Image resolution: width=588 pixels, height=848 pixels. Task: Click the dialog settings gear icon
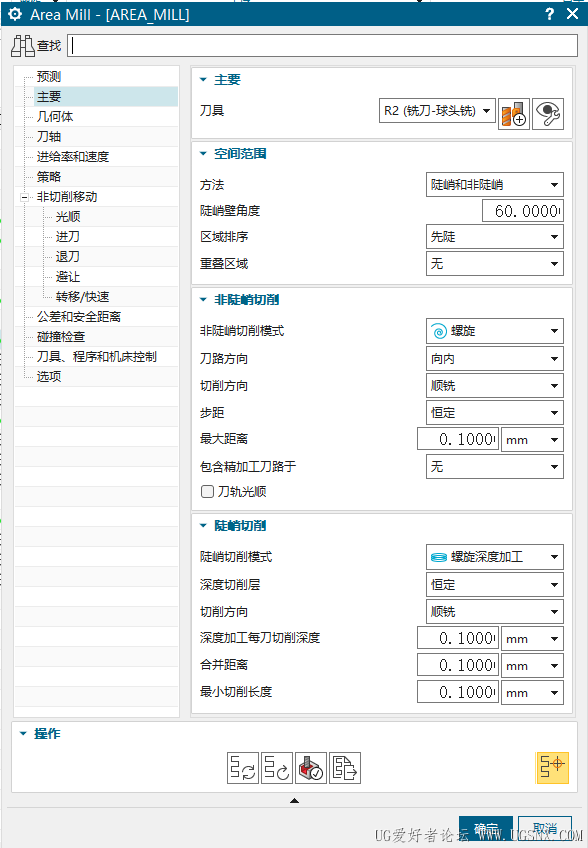coord(15,14)
